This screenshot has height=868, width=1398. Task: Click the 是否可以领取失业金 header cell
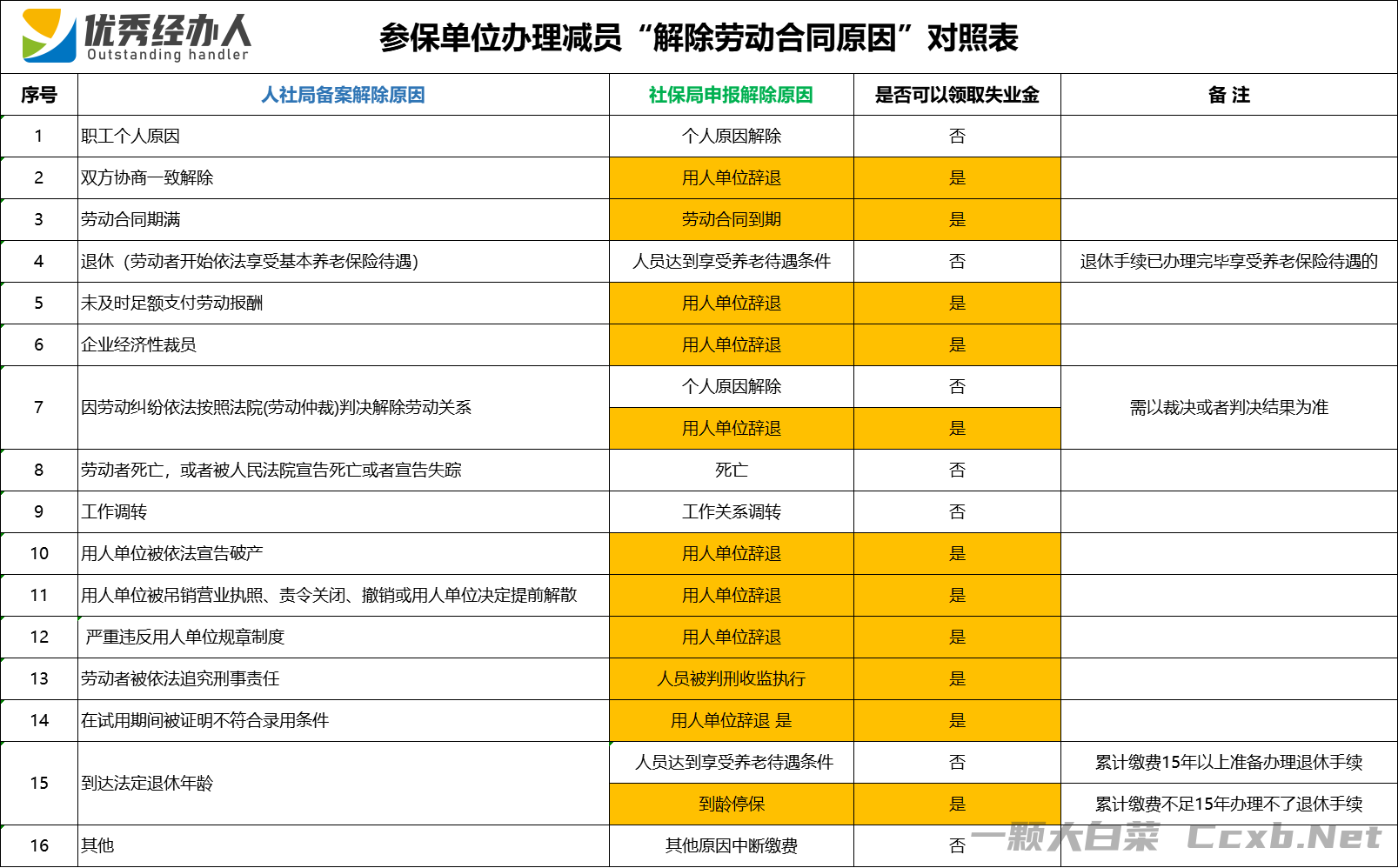pos(957,95)
